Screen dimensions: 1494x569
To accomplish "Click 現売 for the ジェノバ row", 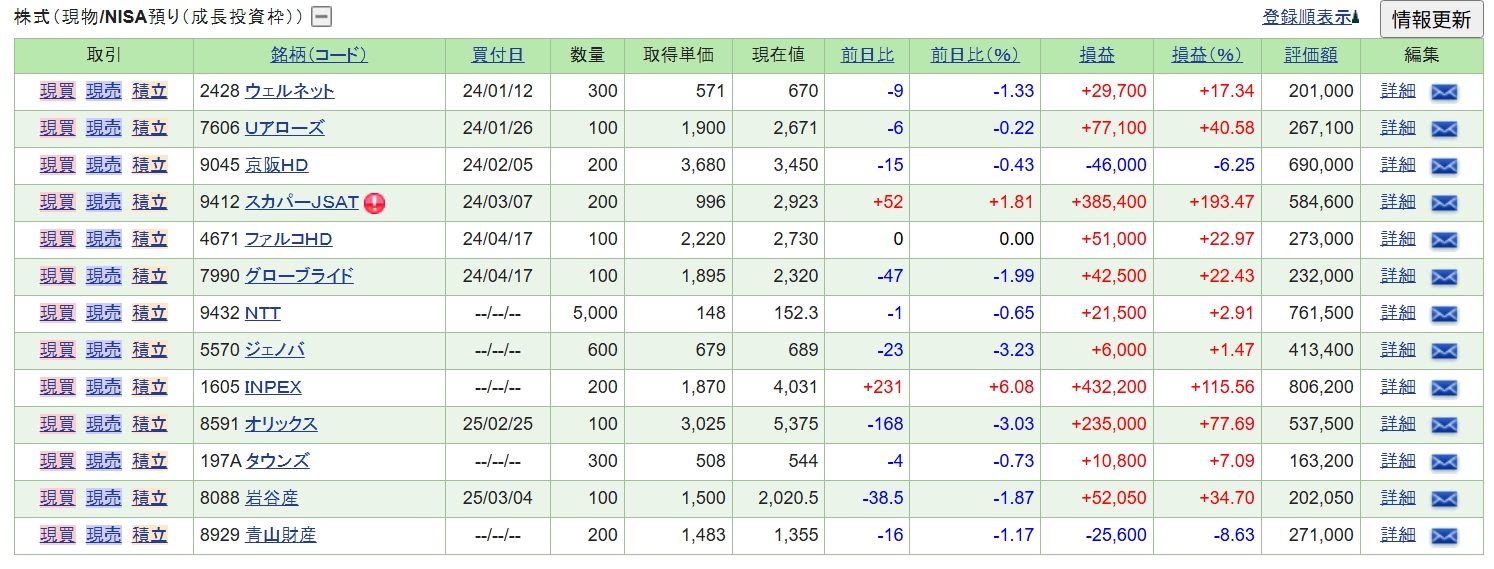I will pos(103,350).
